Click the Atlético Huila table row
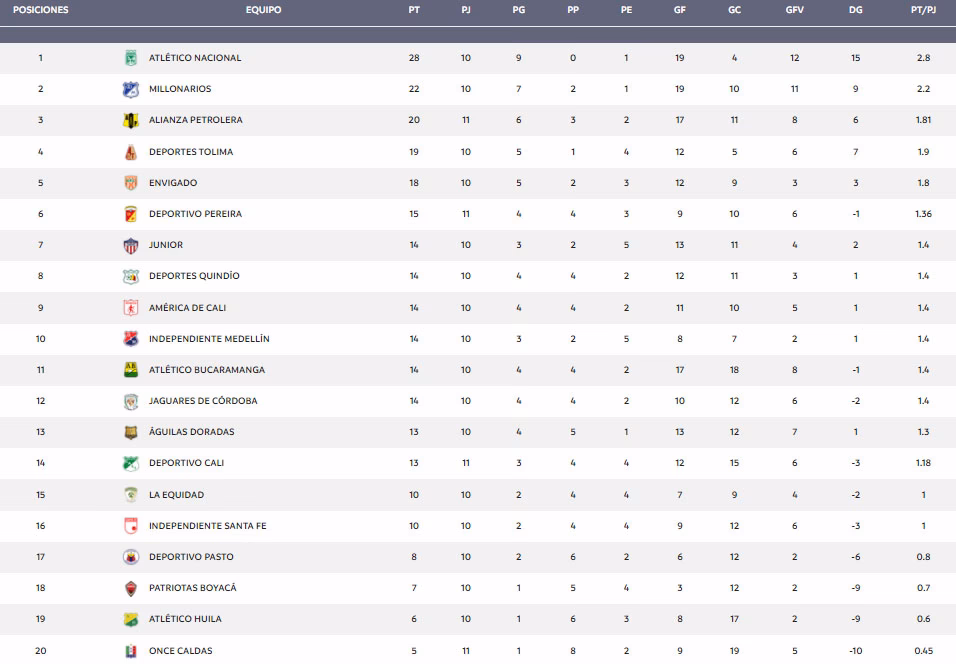The image size is (956, 664). 478,619
